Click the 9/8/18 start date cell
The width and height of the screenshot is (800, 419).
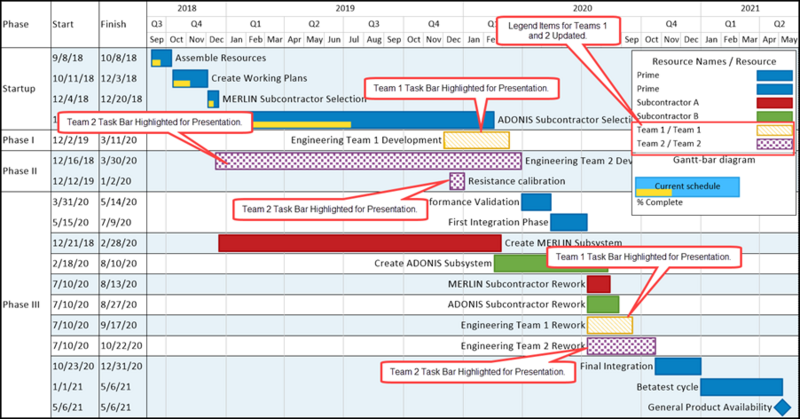pyautogui.click(x=67, y=58)
